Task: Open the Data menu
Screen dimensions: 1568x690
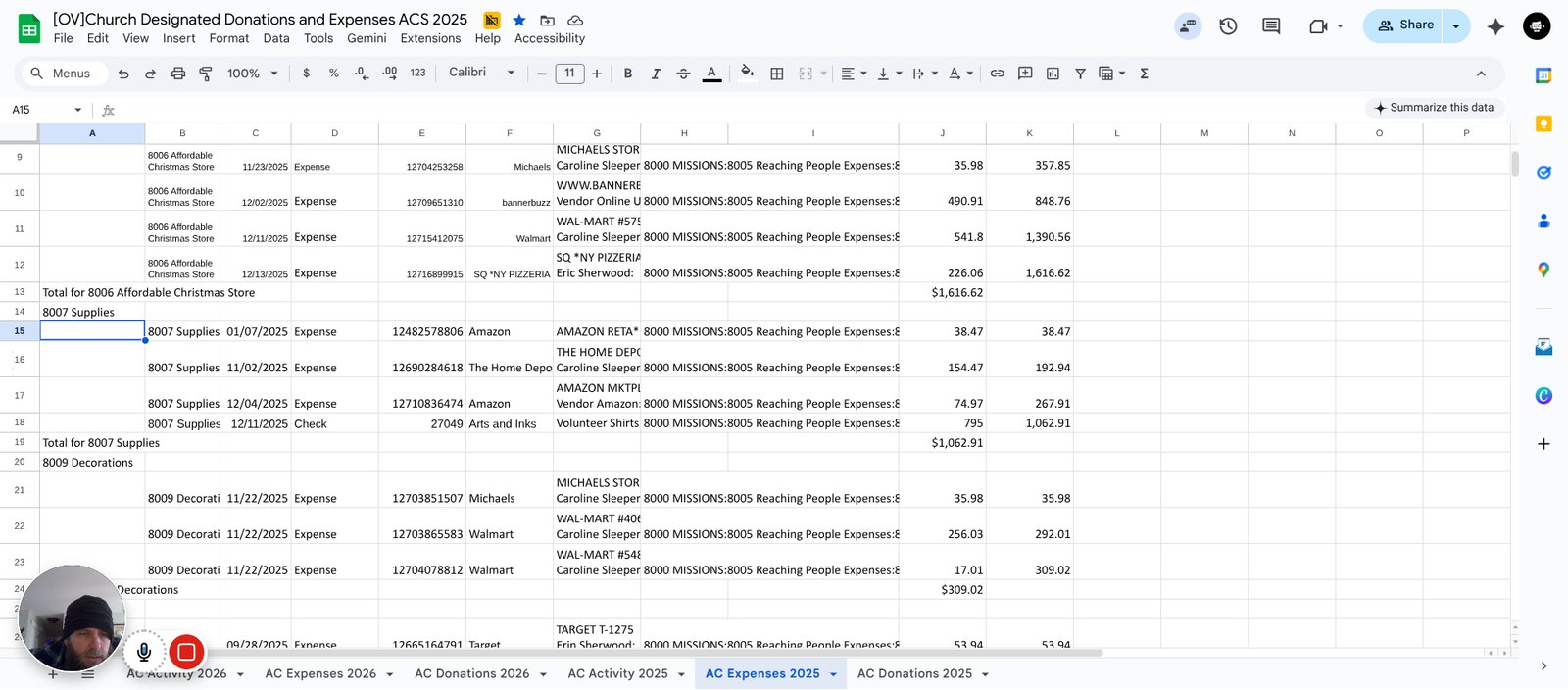Action: 276,39
